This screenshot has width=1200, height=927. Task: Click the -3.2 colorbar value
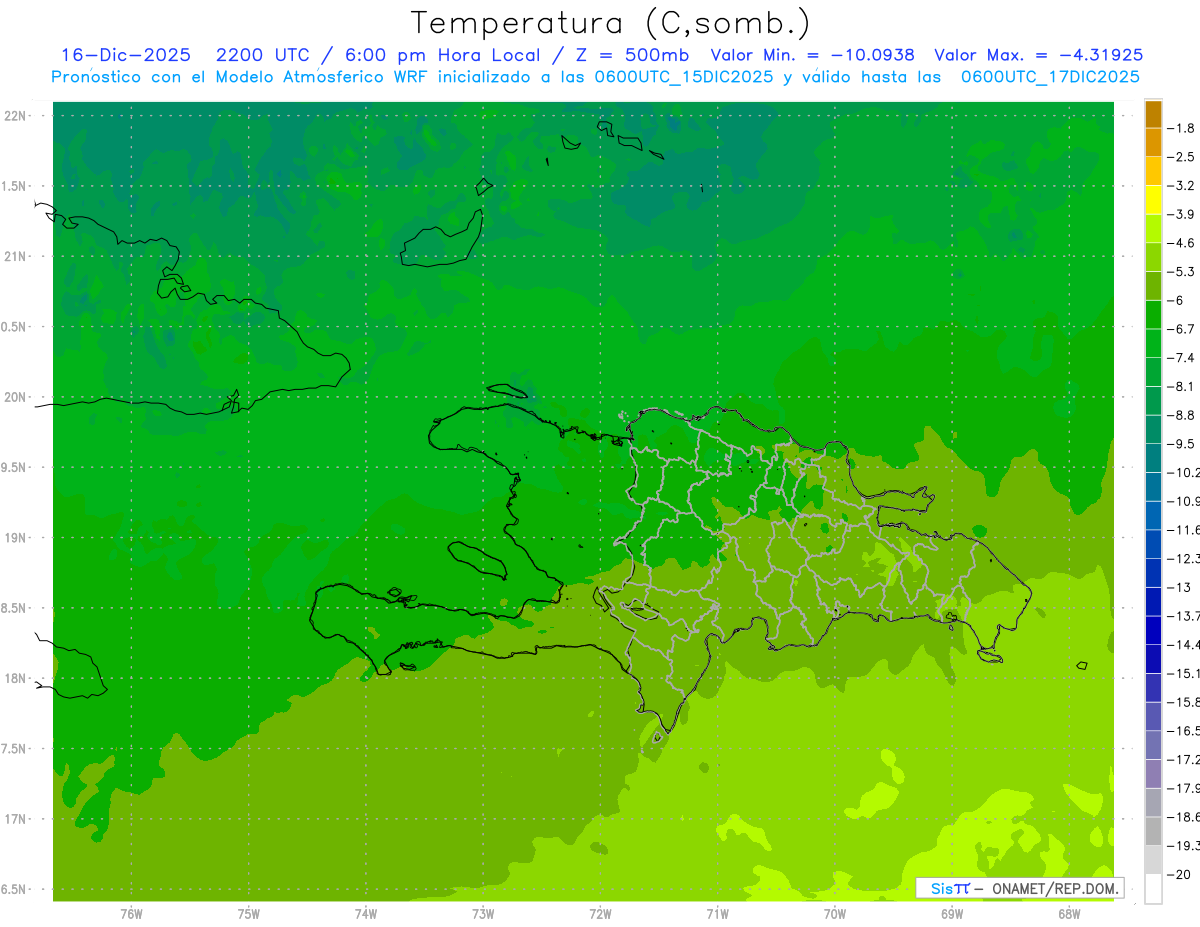(x=1181, y=186)
